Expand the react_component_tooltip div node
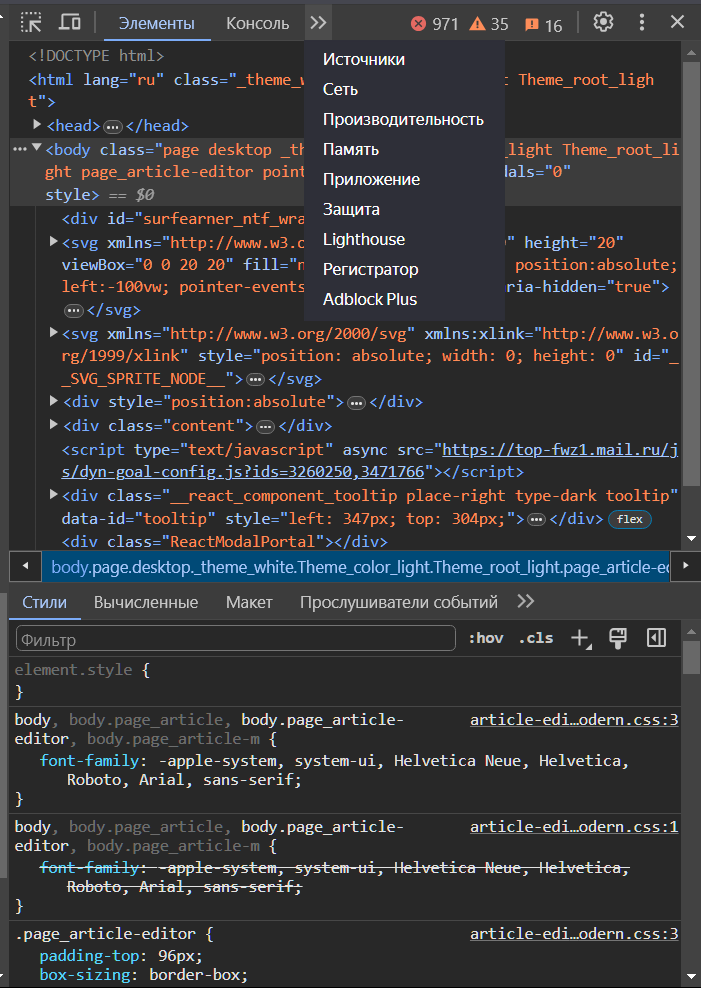The image size is (701, 988). pos(54,495)
